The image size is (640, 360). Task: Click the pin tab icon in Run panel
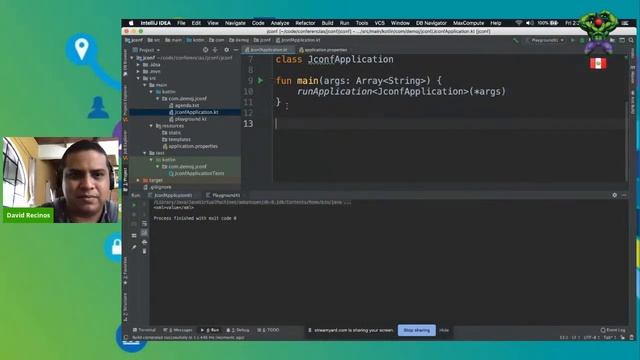(x=134, y=247)
